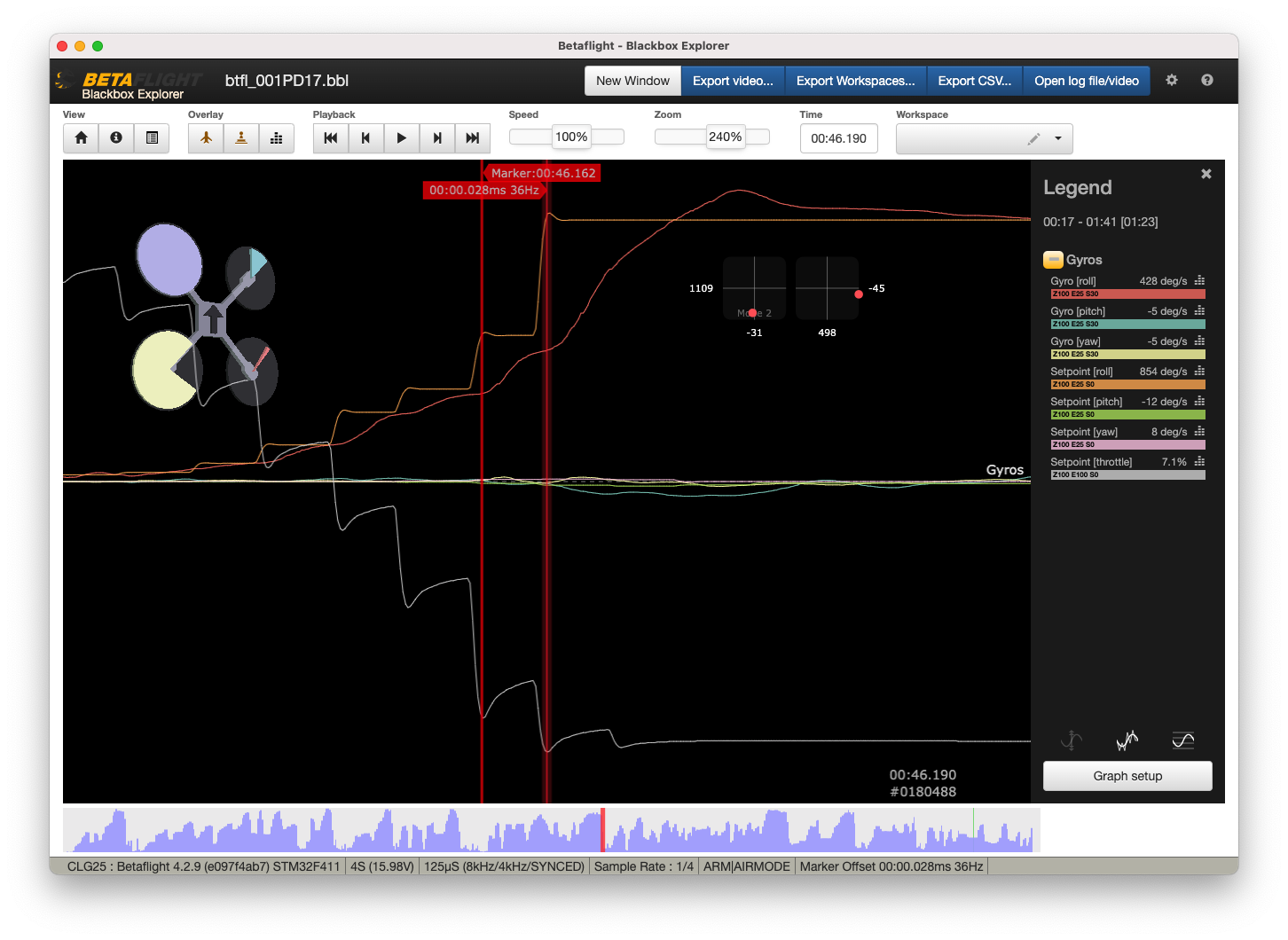The height and width of the screenshot is (940, 1288).
Task: Toggle the table view icon
Action: 152,138
